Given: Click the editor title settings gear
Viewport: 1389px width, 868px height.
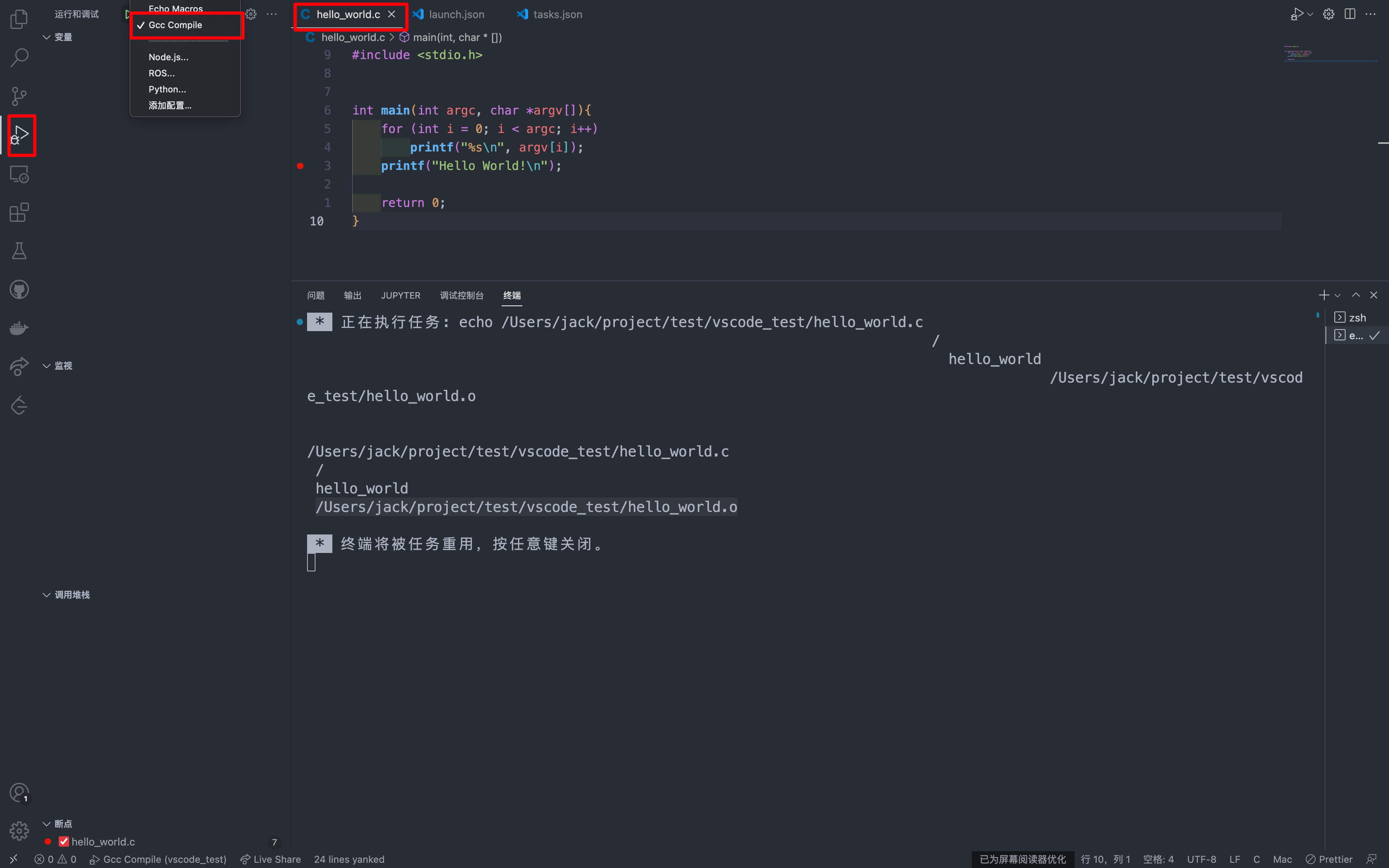Looking at the screenshot, I should [1329, 14].
